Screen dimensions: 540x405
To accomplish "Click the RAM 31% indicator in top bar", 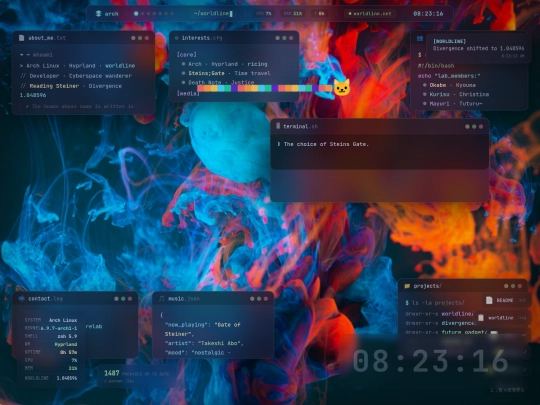I will pos(293,13).
